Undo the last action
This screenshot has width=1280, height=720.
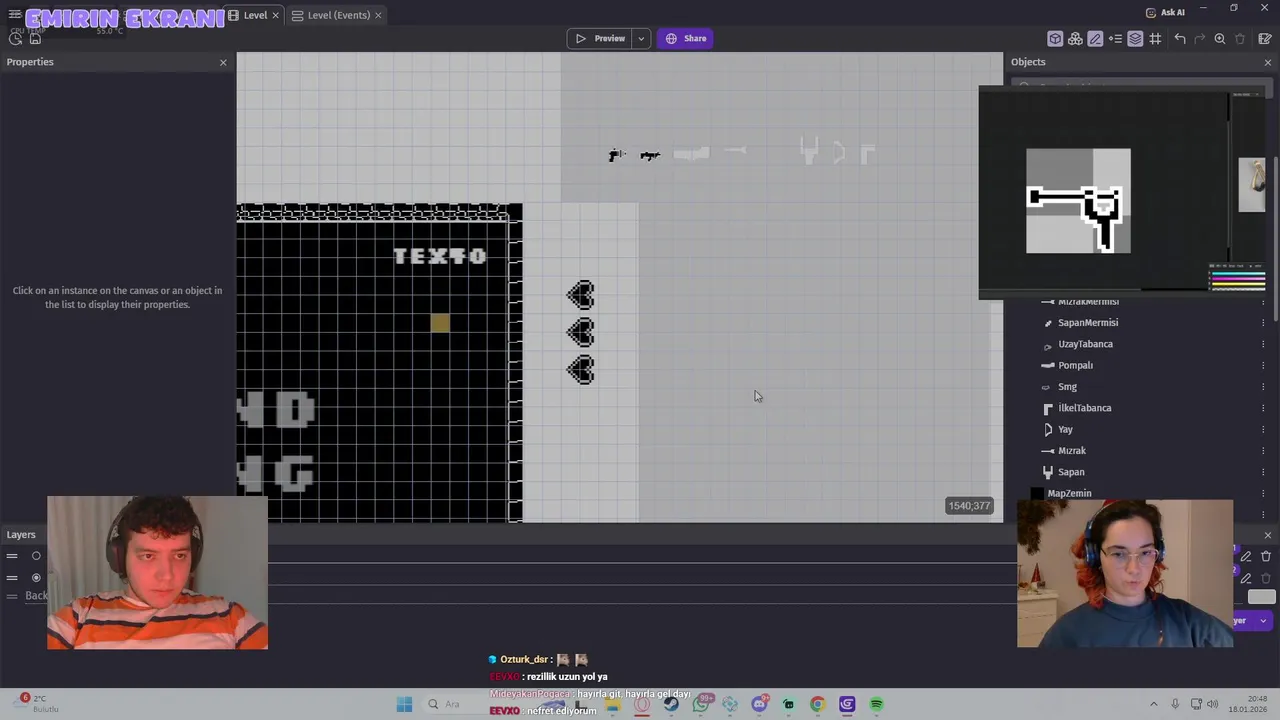tap(1180, 38)
